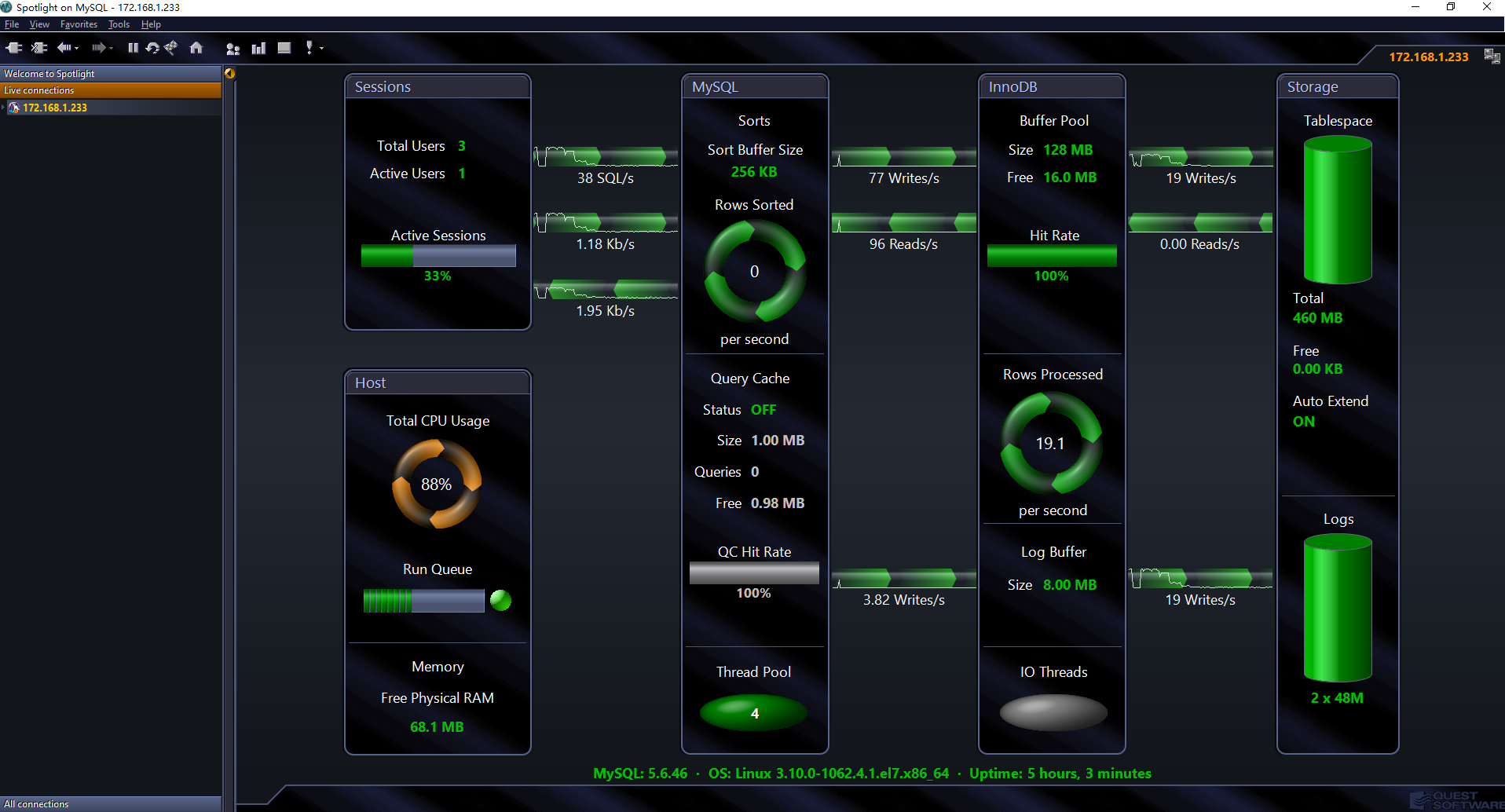Click the 3.82 Writes/s flow
The height and width of the screenshot is (812, 1505).
click(x=903, y=578)
